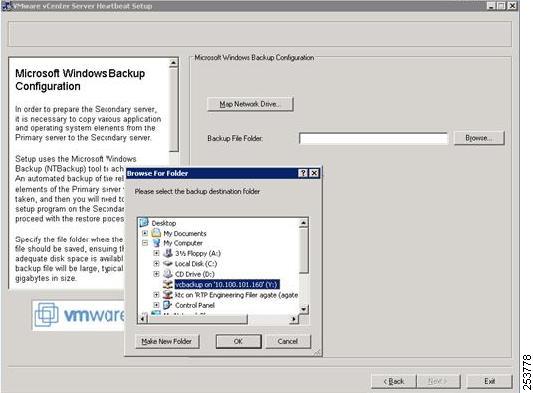Go Back in the setup wizard
This screenshot has width=533, height=393.
394,381
